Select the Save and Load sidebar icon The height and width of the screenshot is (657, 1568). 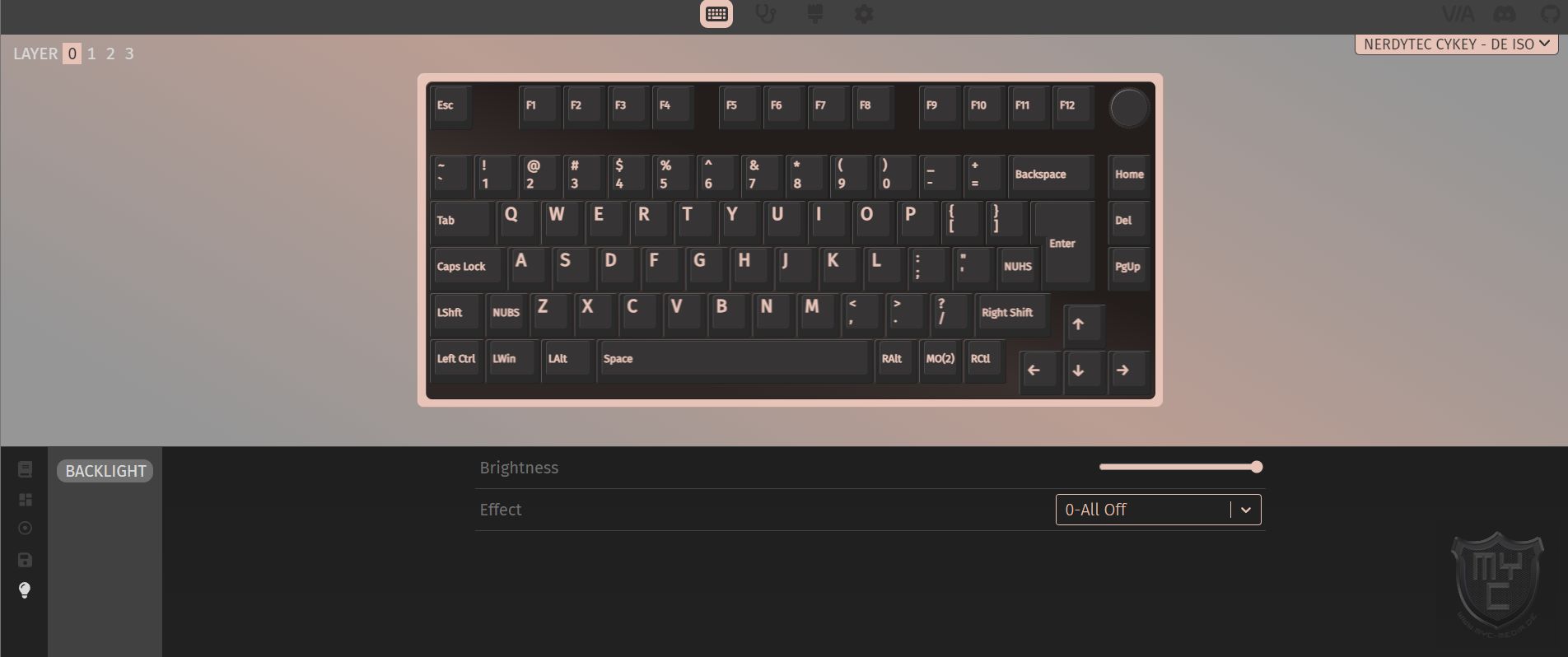pyautogui.click(x=25, y=560)
